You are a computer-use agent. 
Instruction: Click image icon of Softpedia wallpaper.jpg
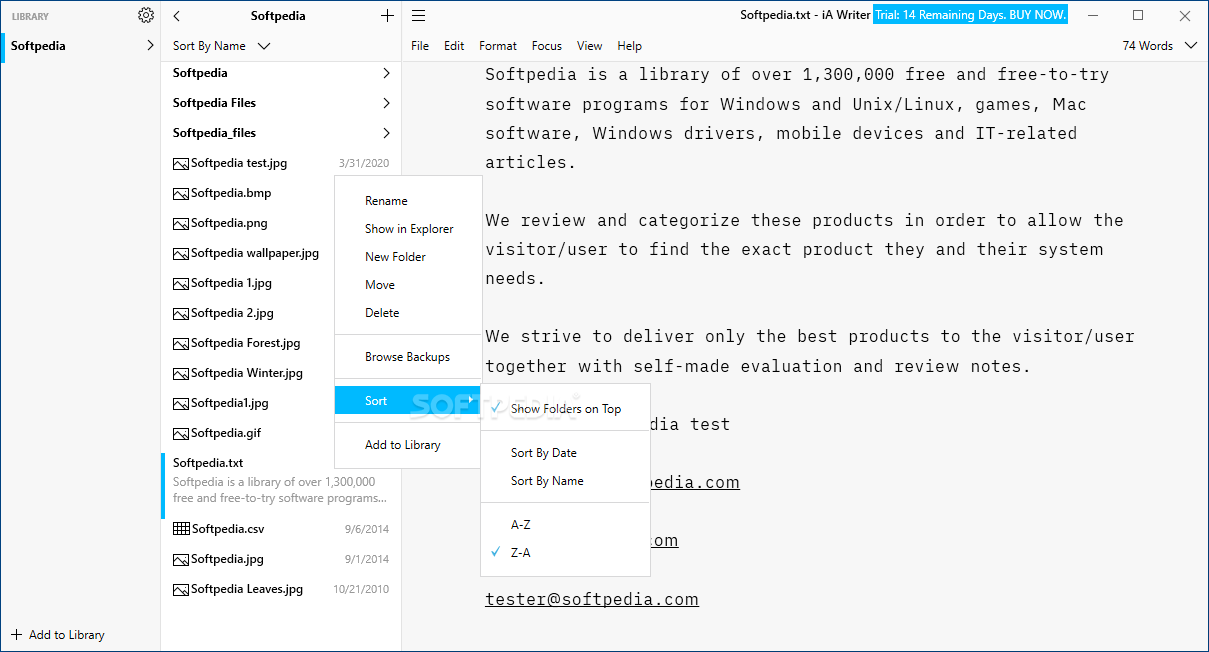181,253
